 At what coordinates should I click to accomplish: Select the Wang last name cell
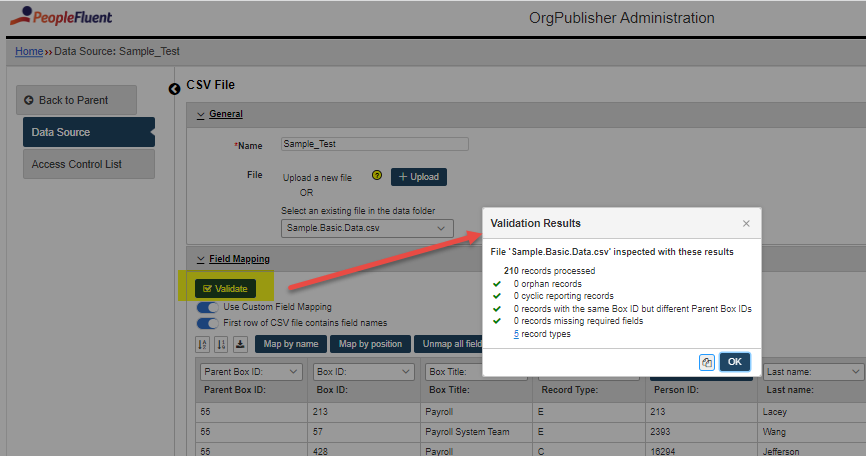coord(811,432)
